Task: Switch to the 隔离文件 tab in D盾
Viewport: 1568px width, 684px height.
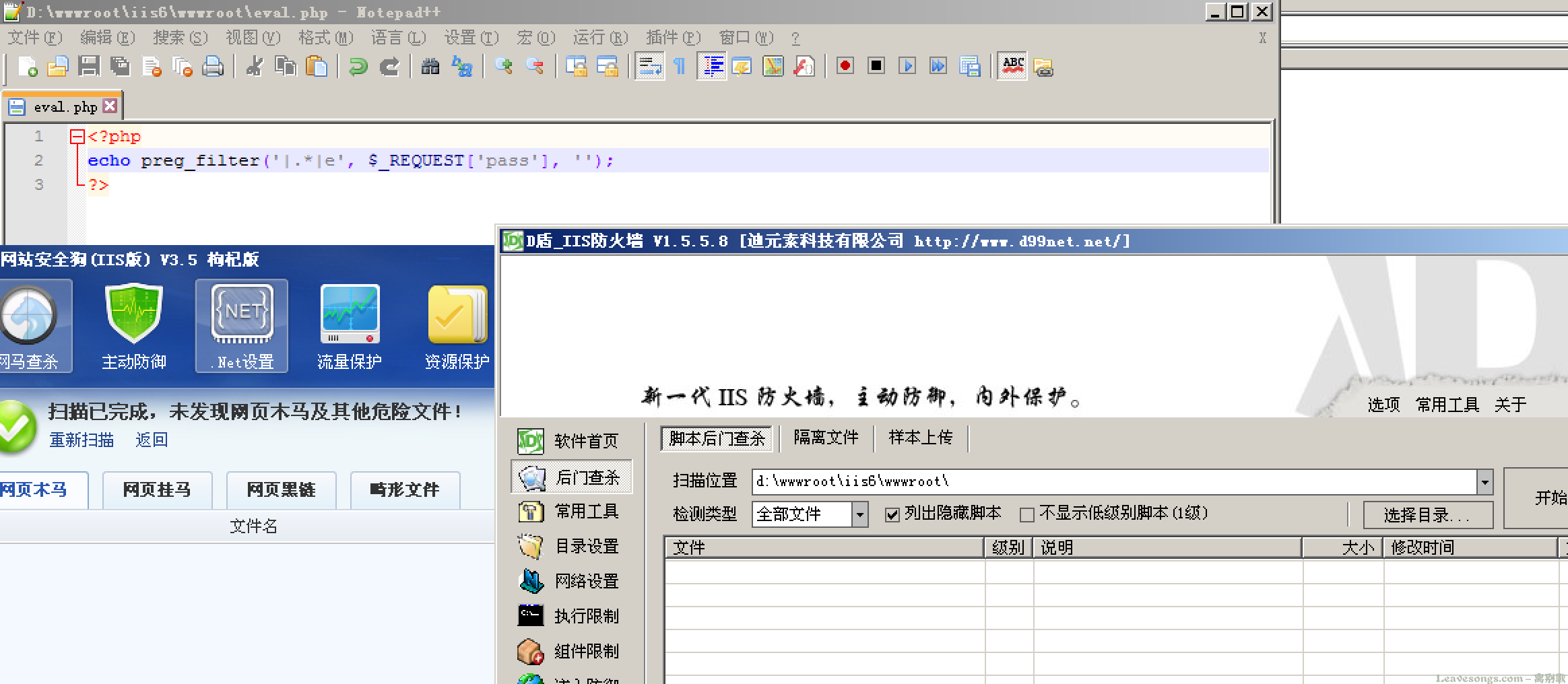Action: click(x=826, y=438)
